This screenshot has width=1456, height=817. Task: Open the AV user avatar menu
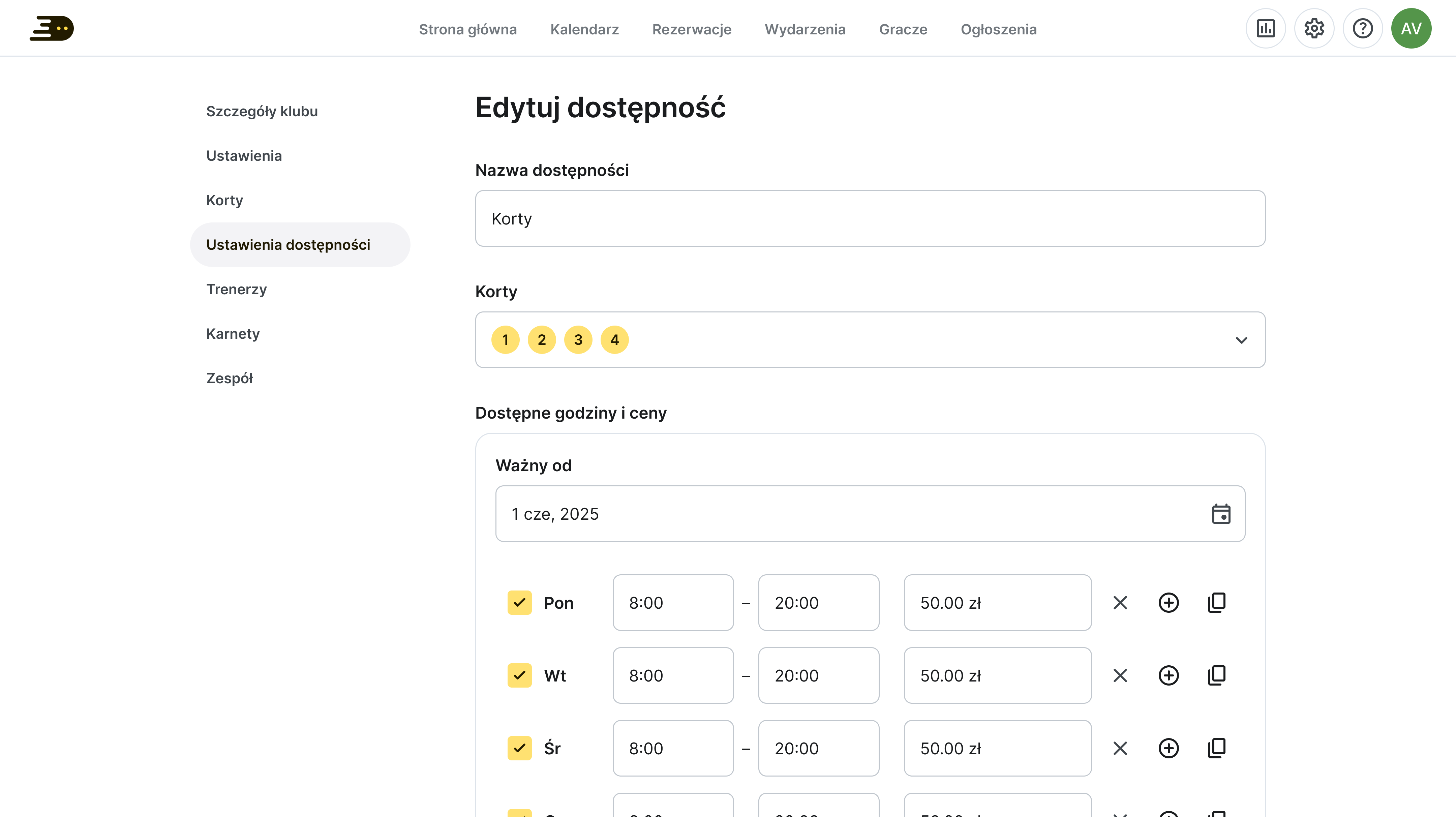(x=1412, y=28)
